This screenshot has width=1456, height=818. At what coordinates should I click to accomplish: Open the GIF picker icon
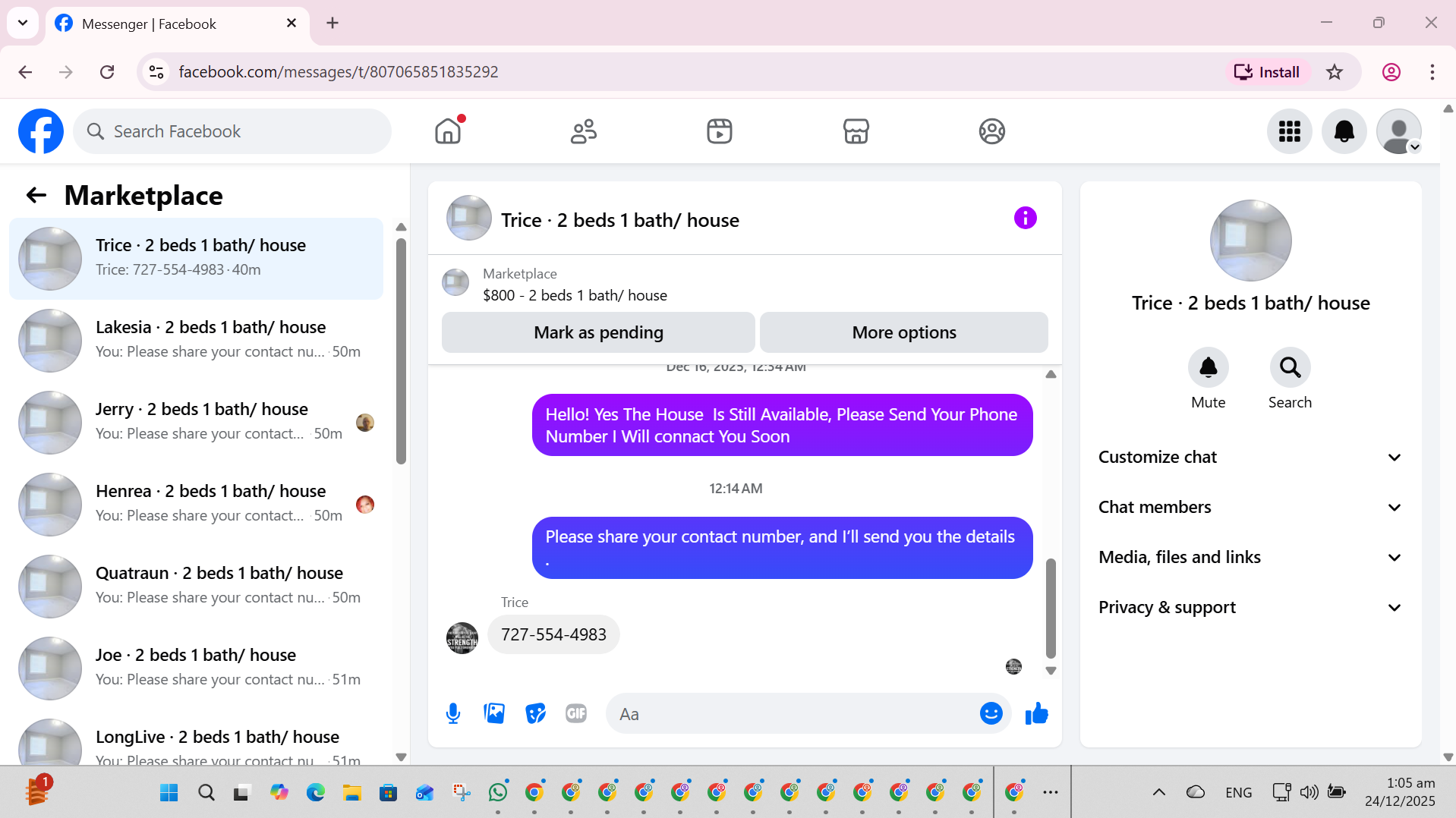click(x=576, y=713)
